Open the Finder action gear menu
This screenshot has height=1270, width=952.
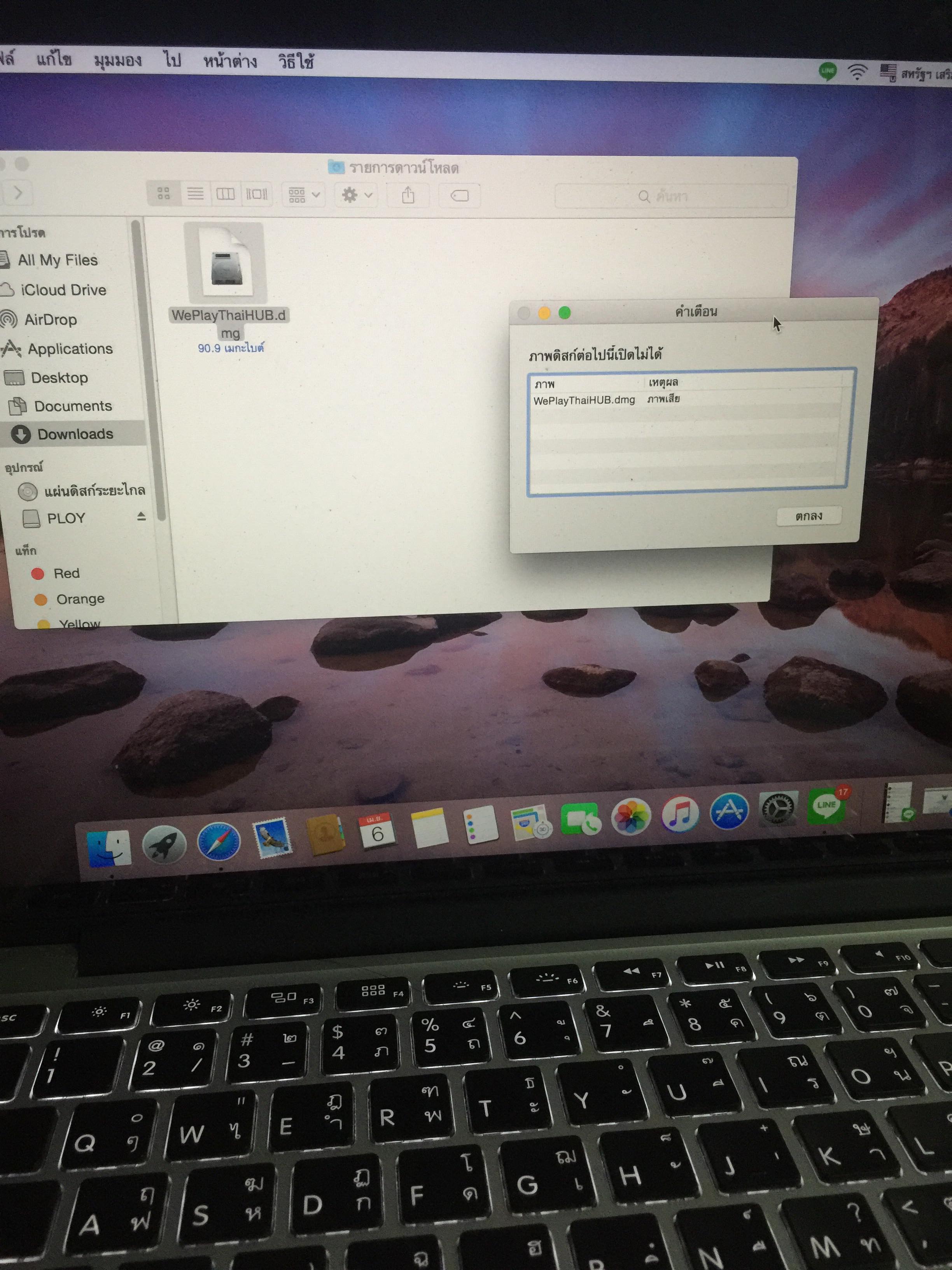tap(356, 195)
